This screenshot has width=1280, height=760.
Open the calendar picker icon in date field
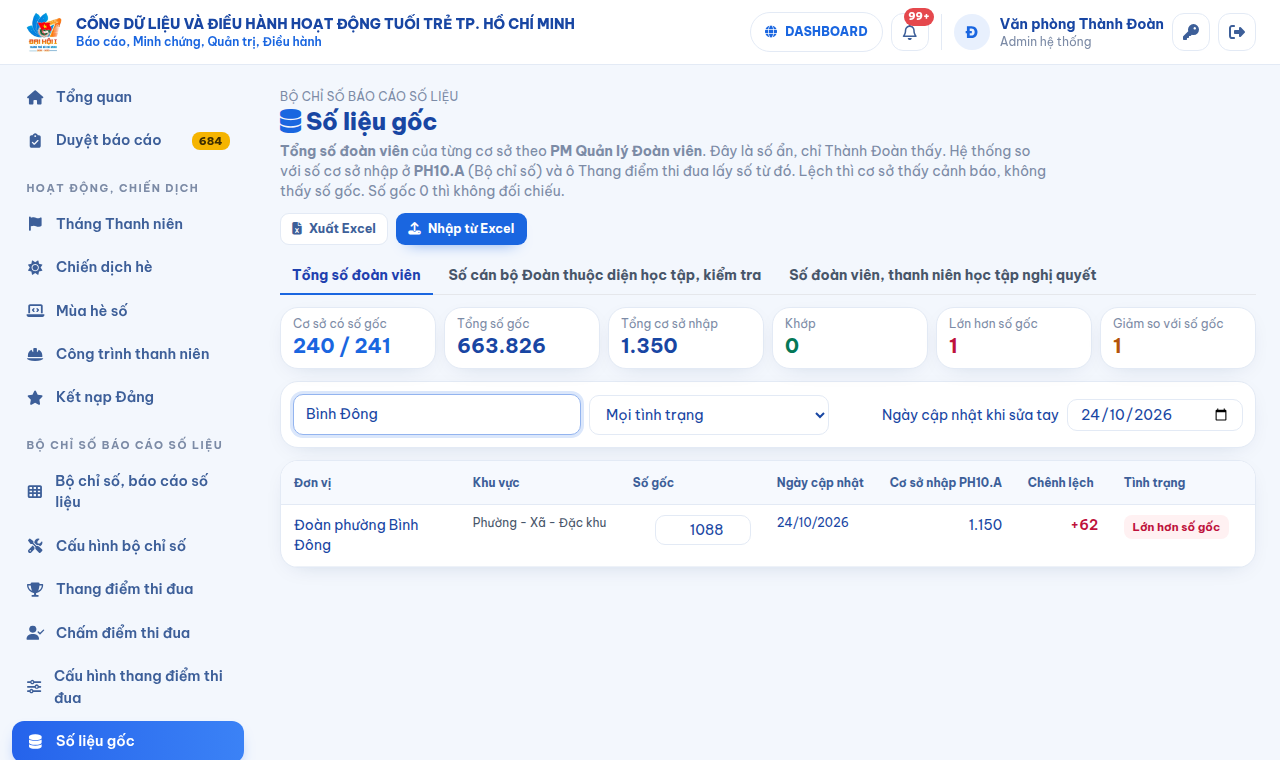point(1221,415)
